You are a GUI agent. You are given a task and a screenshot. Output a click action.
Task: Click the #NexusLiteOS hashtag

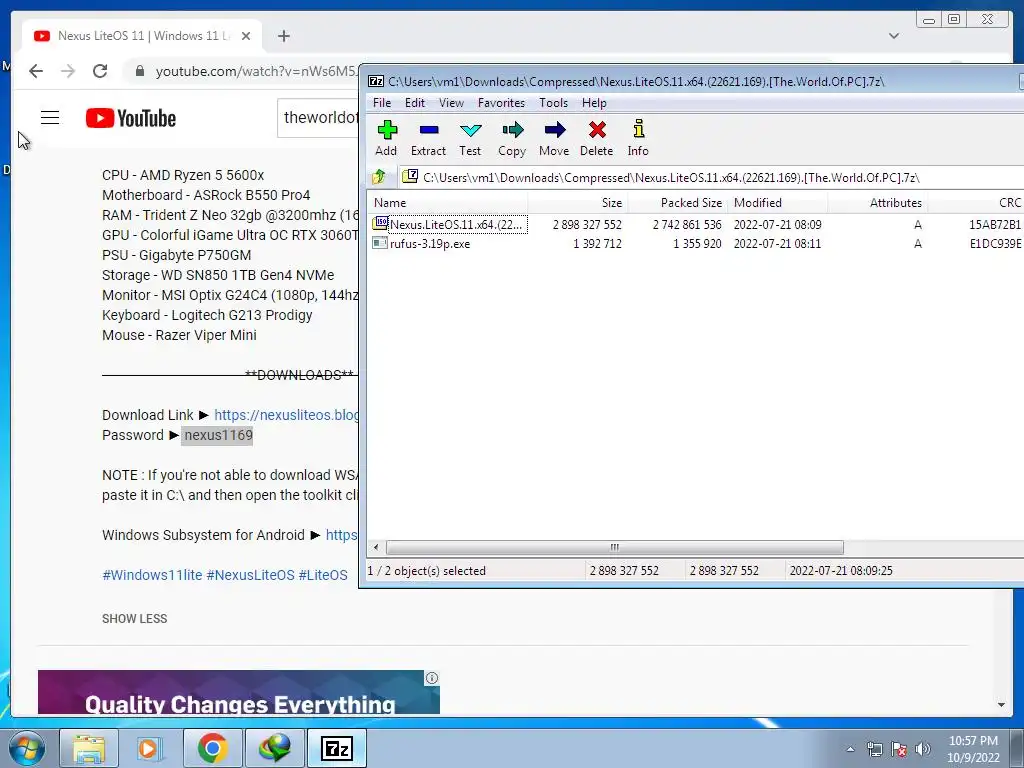[x=251, y=575]
